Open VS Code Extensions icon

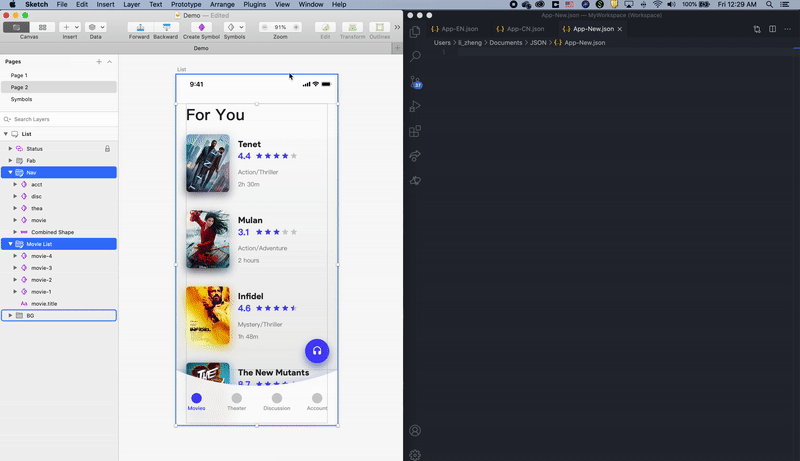415,131
